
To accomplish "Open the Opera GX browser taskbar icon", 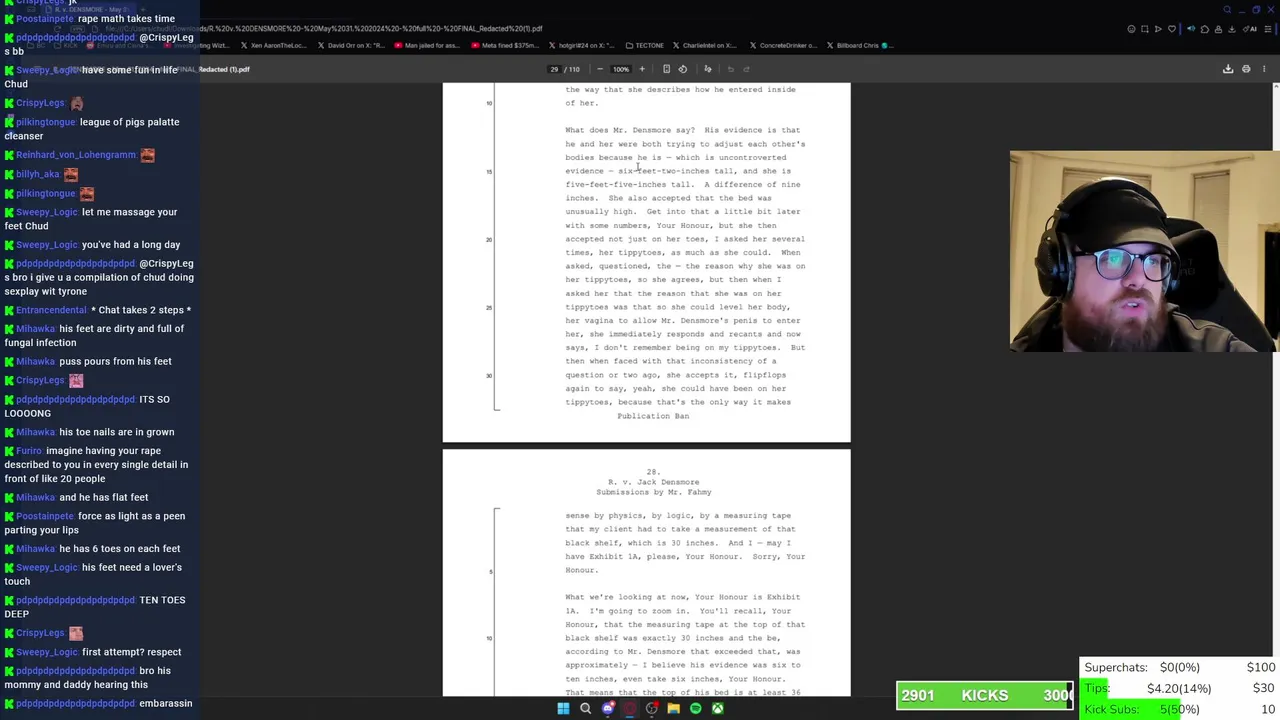I will 630,708.
